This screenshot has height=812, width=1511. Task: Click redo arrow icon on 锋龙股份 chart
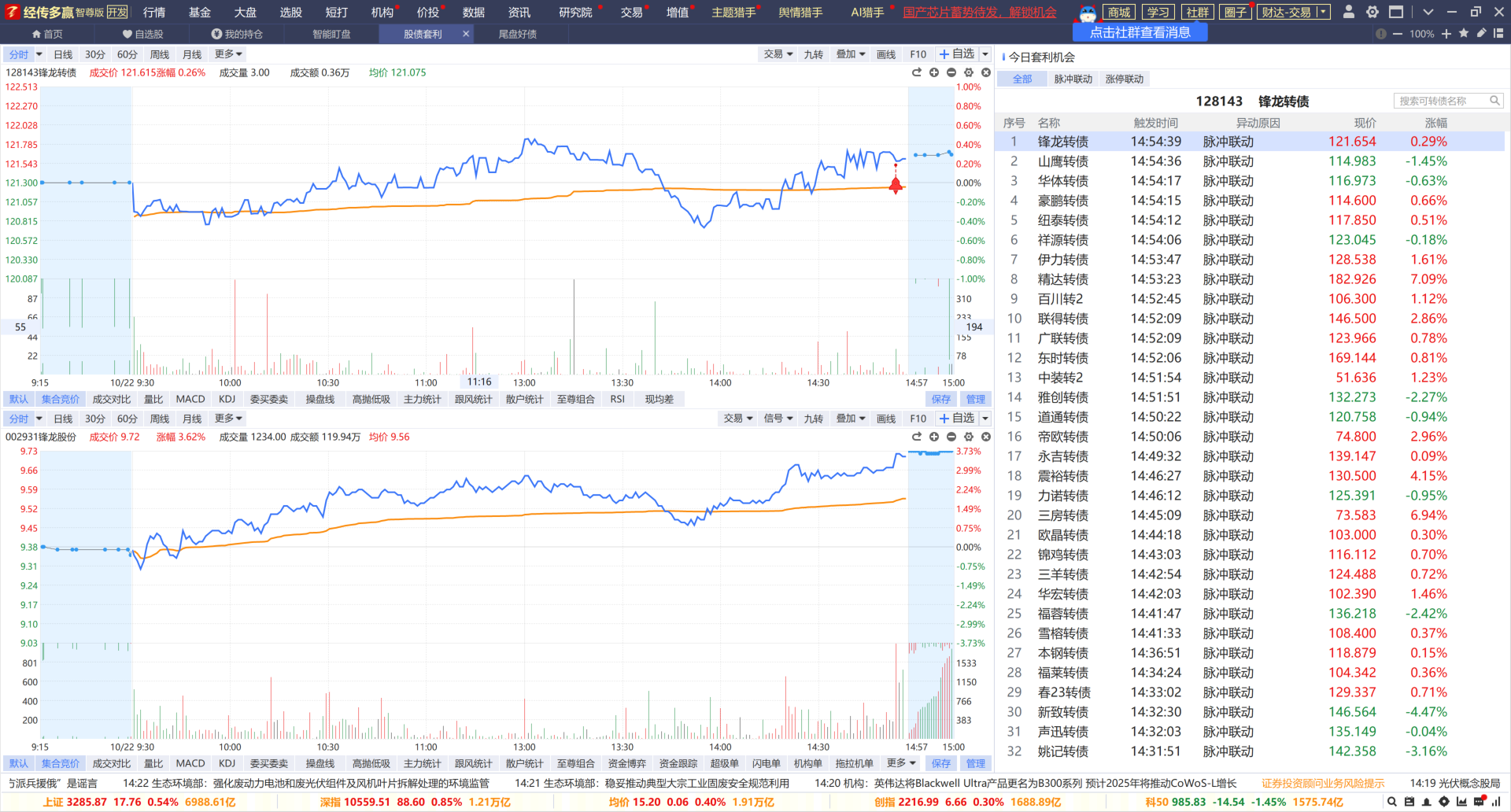pos(917,437)
